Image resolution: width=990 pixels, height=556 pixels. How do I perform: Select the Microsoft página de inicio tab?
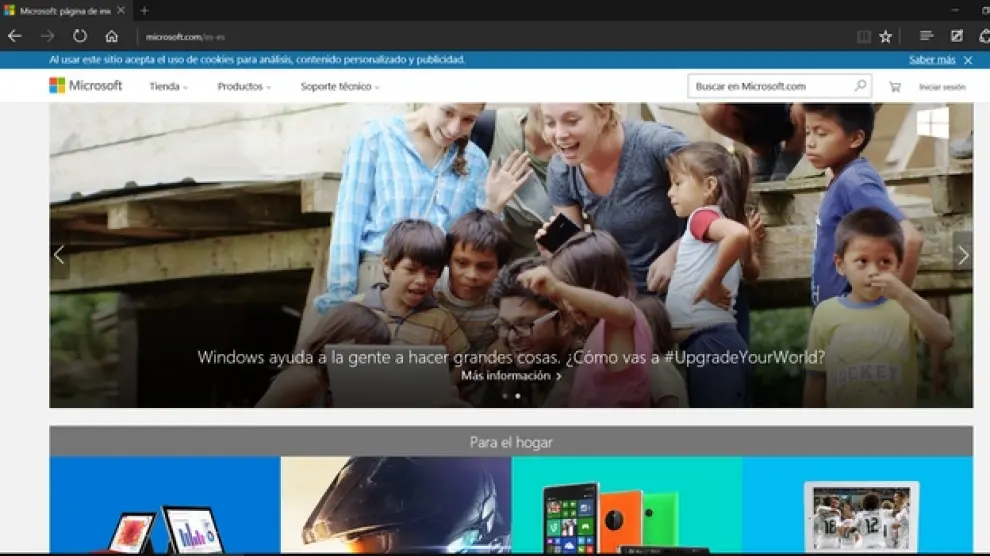tap(64, 10)
